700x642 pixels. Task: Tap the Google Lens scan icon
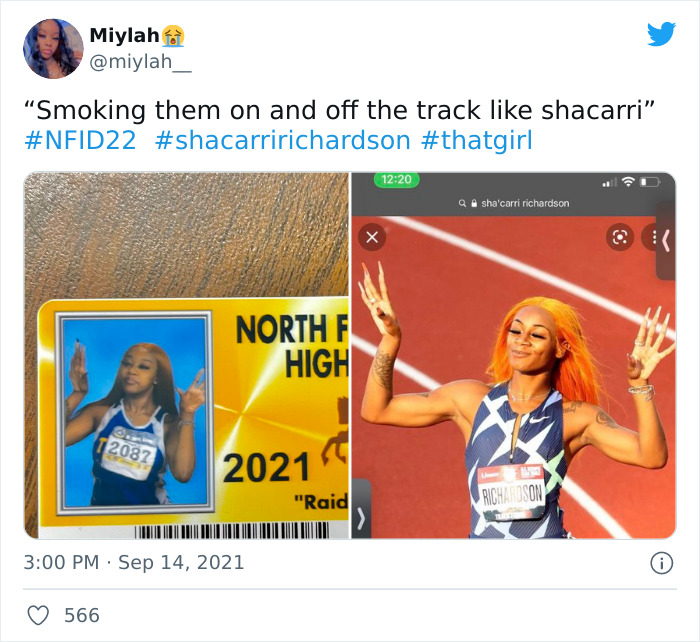(620, 237)
